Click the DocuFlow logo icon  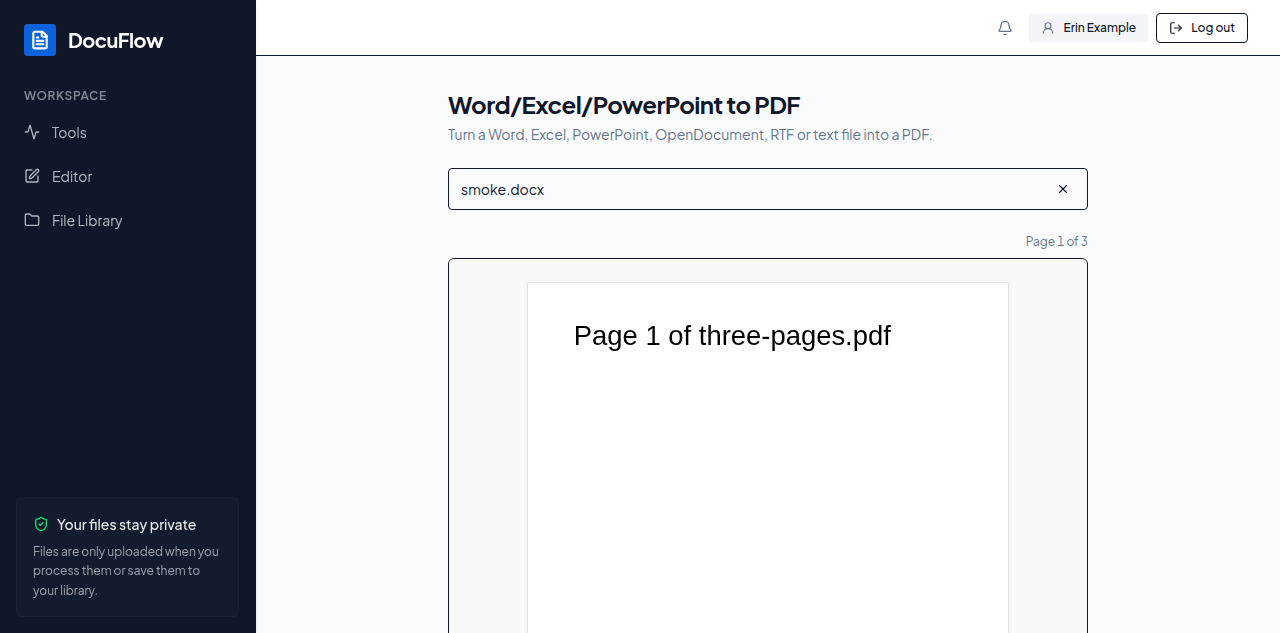click(40, 40)
